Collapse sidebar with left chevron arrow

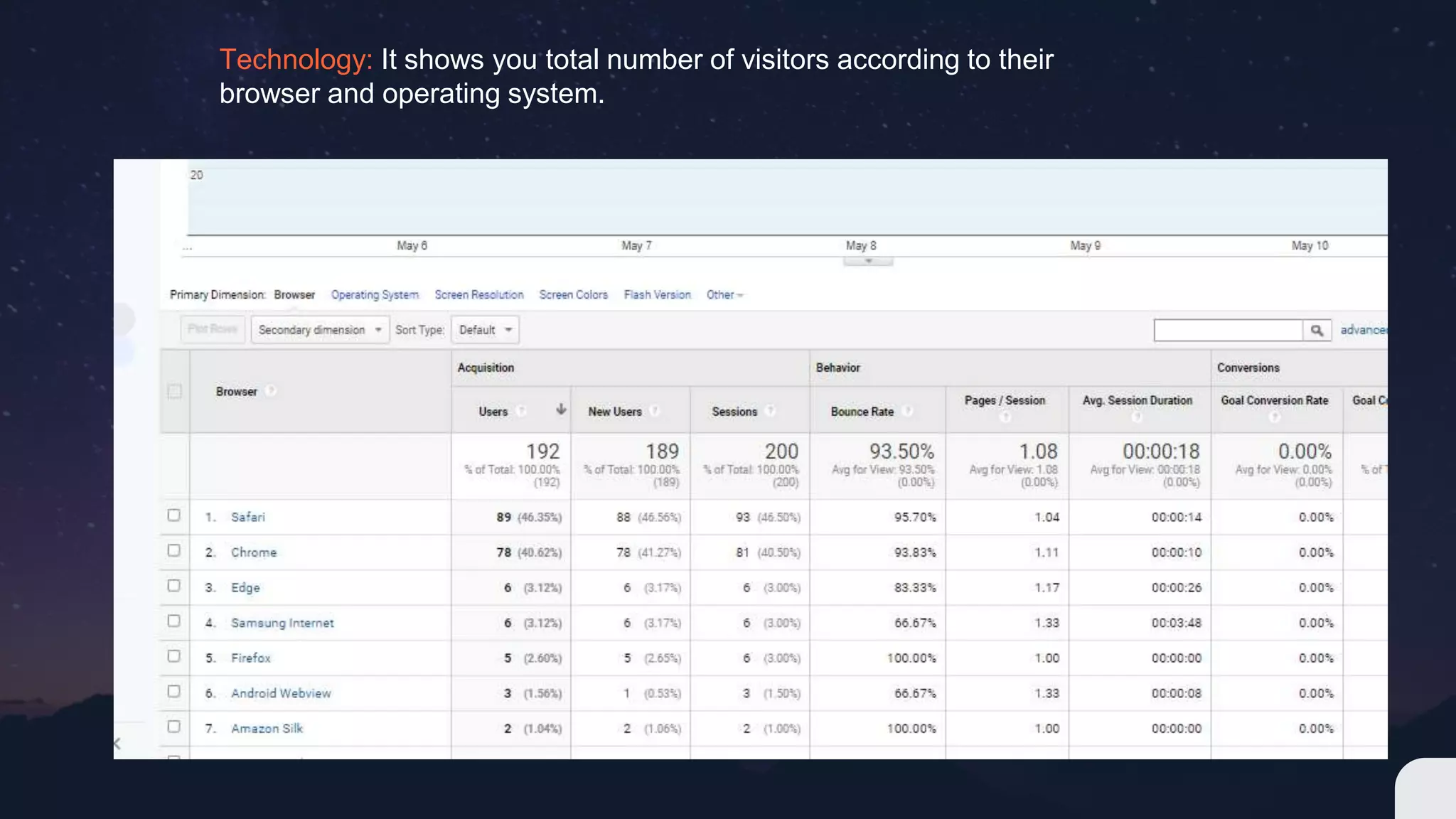(117, 744)
